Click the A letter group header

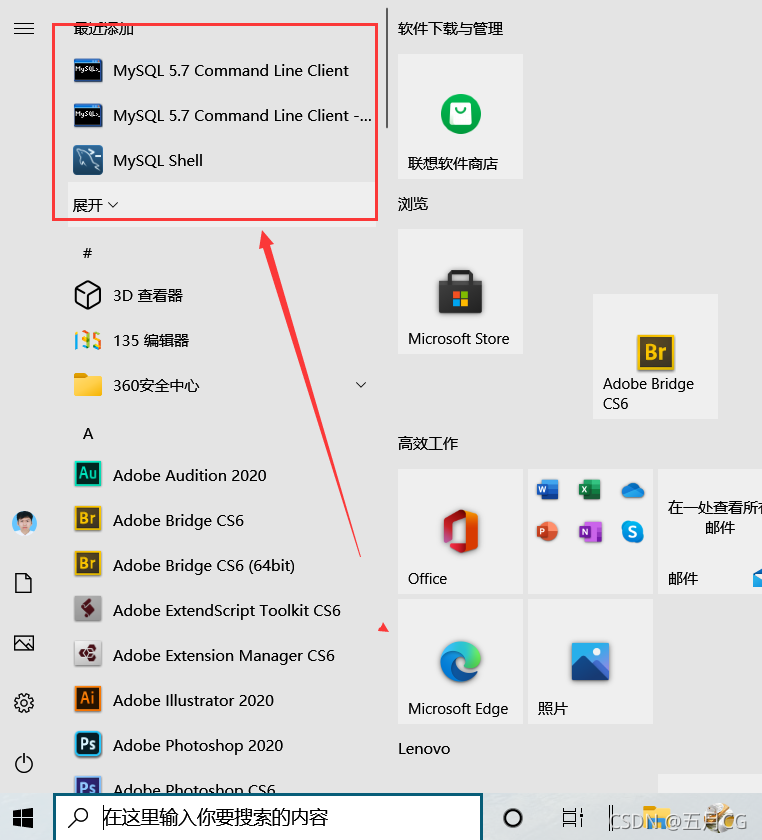(88, 433)
